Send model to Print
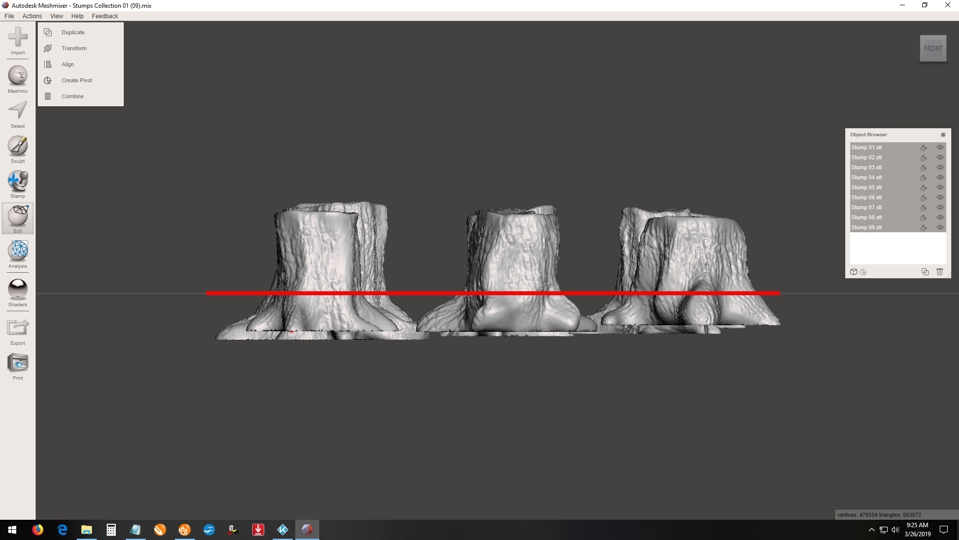The image size is (959, 540). pos(18,366)
